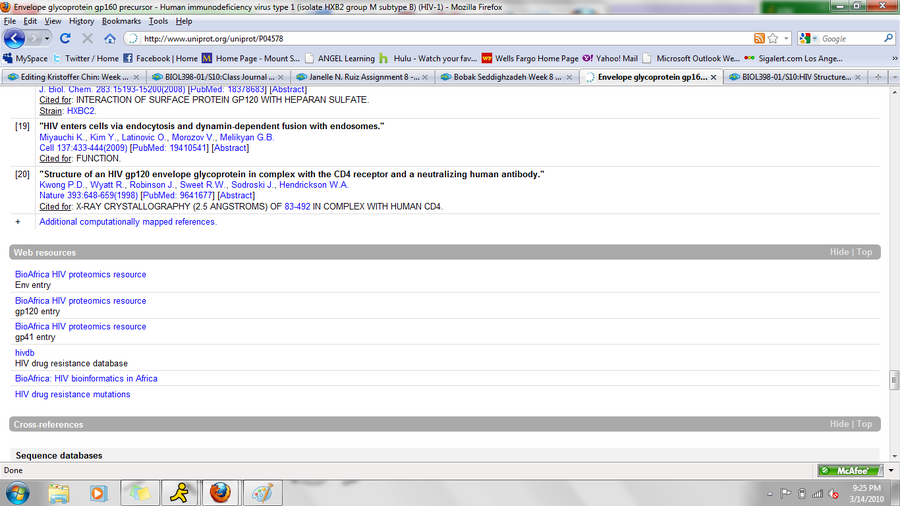This screenshot has height=506, width=900.
Task: Expand additional computationally mapped references with plus
Action: (17, 222)
